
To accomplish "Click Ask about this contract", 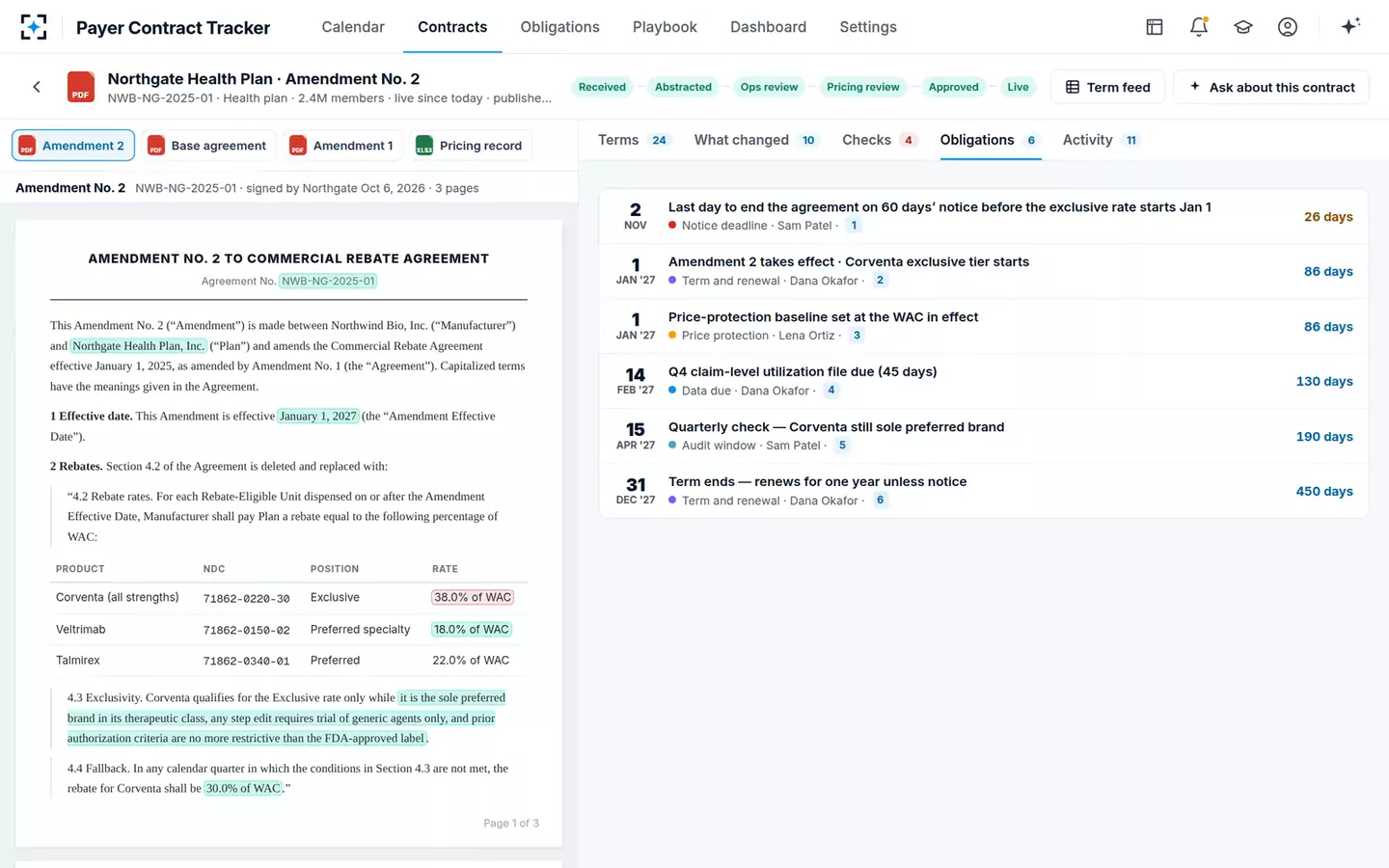I will (x=1271, y=87).
